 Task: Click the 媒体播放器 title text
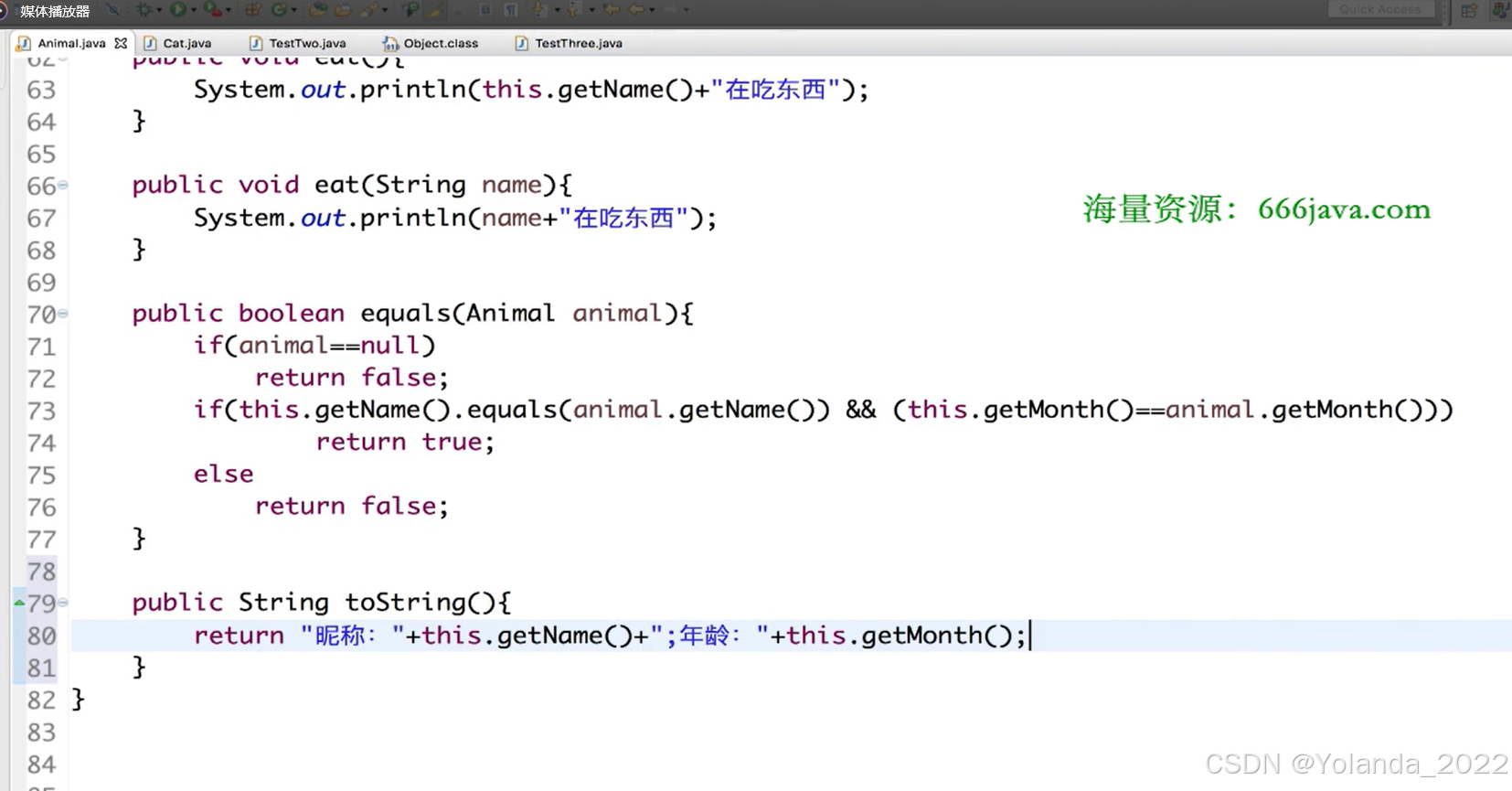click(55, 11)
